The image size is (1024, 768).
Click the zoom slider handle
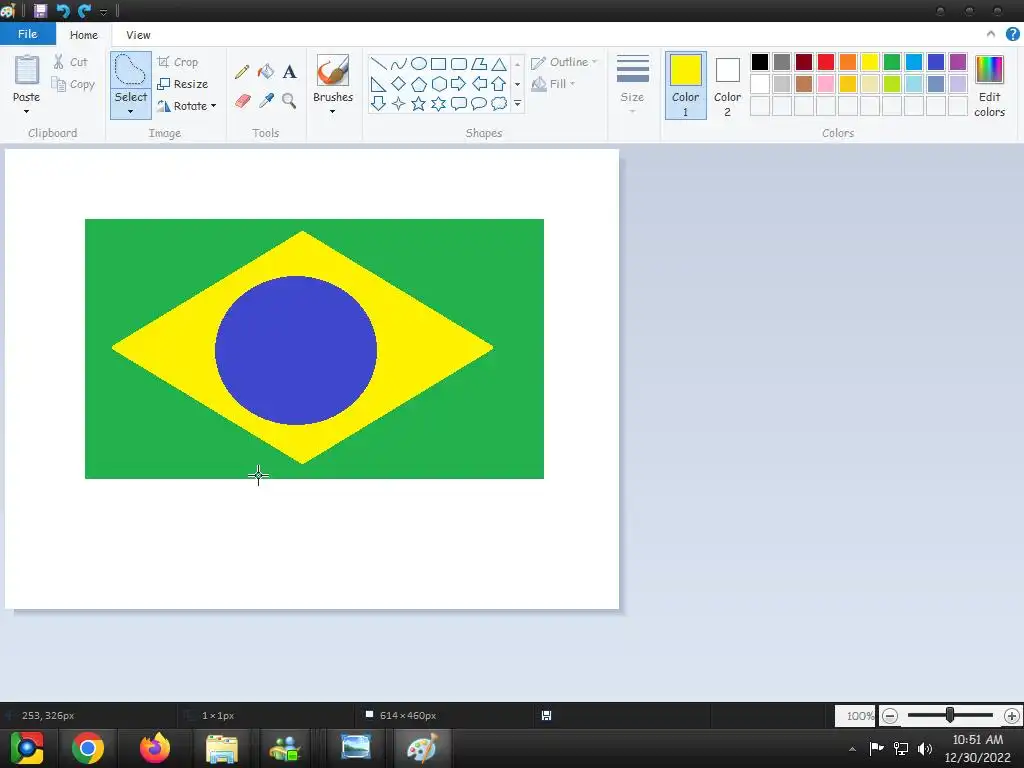[x=950, y=715]
